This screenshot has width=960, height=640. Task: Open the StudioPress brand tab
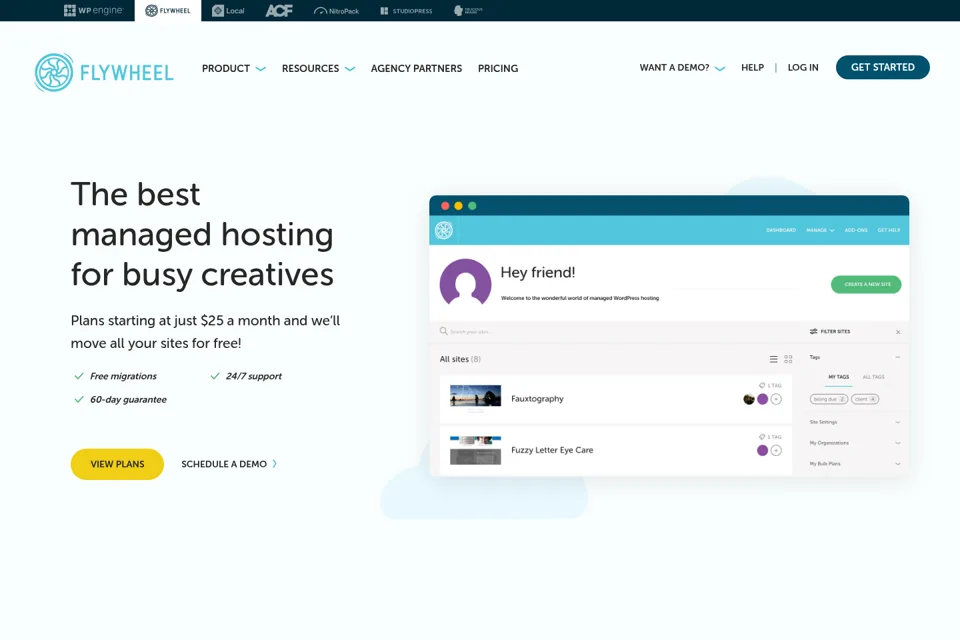(x=406, y=10)
